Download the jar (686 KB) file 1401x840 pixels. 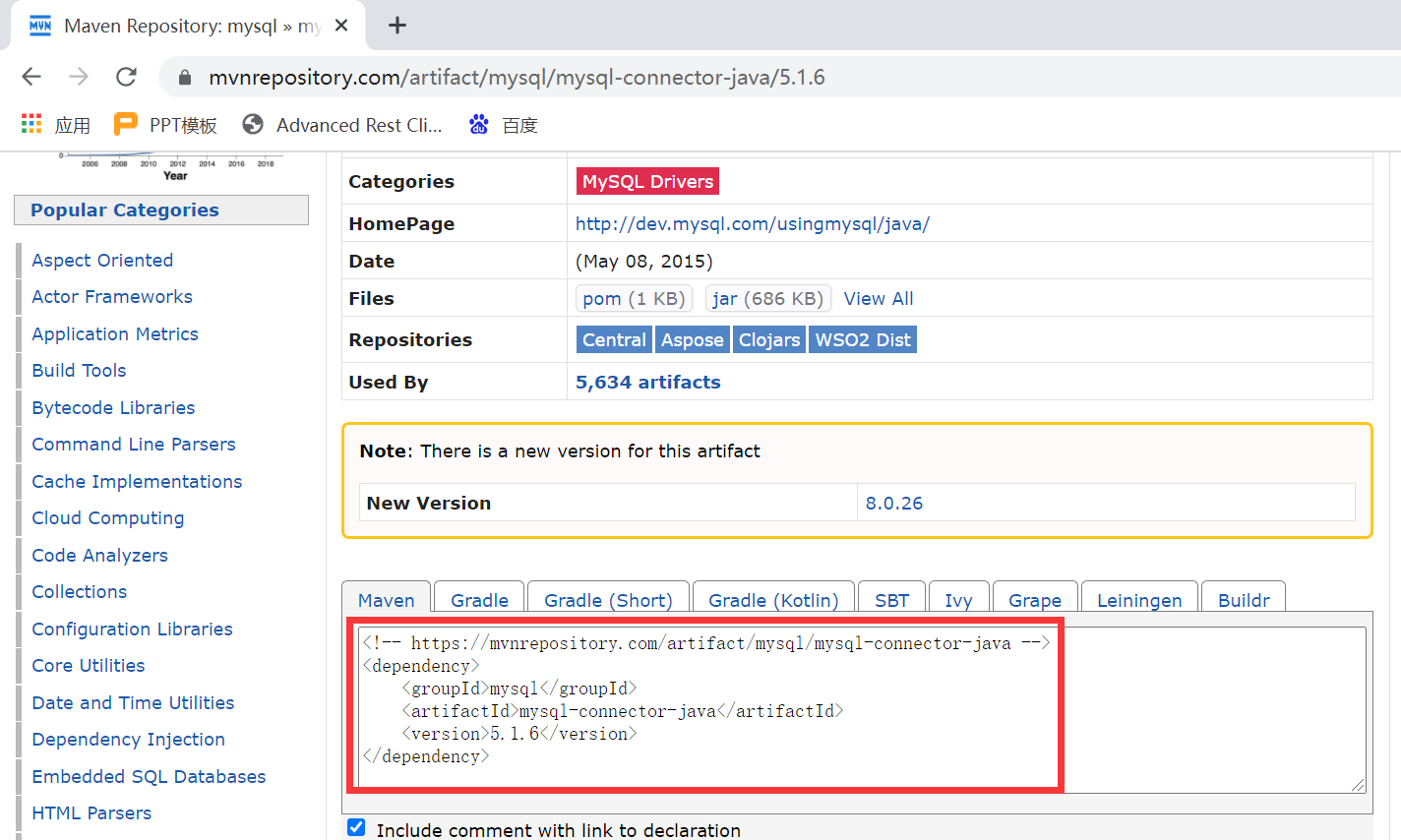(767, 298)
